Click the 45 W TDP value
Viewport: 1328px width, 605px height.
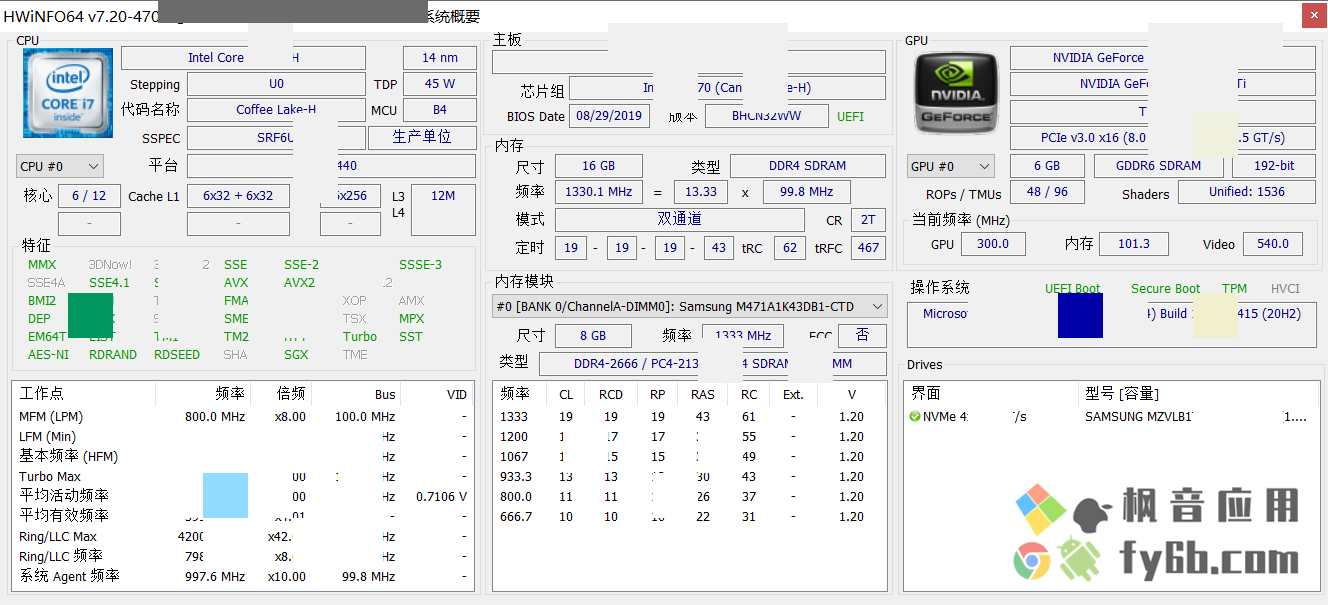[x=440, y=84]
